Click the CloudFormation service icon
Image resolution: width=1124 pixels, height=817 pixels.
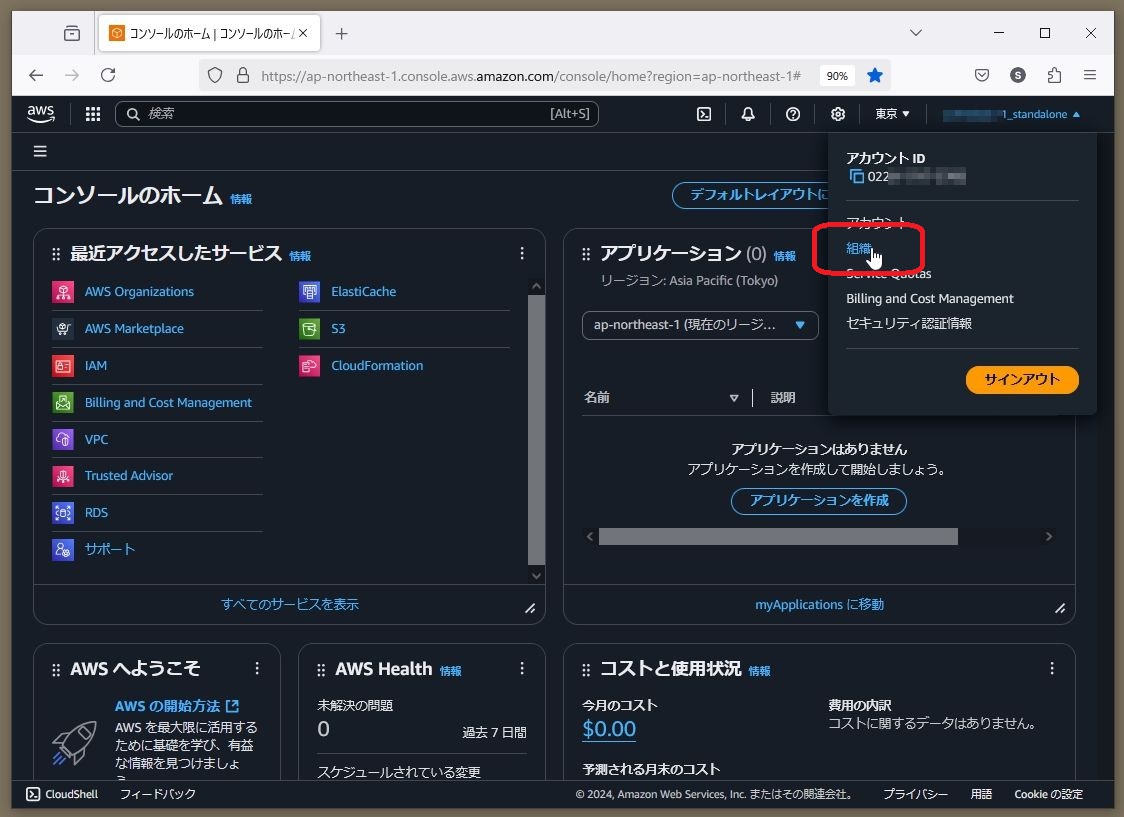310,366
